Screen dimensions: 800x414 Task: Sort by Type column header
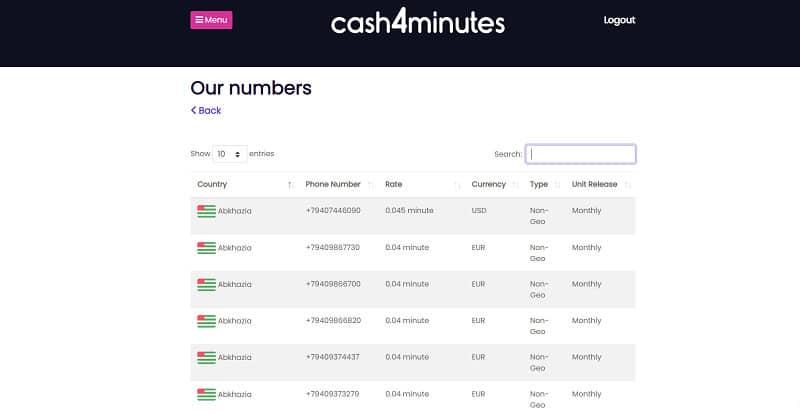click(539, 184)
